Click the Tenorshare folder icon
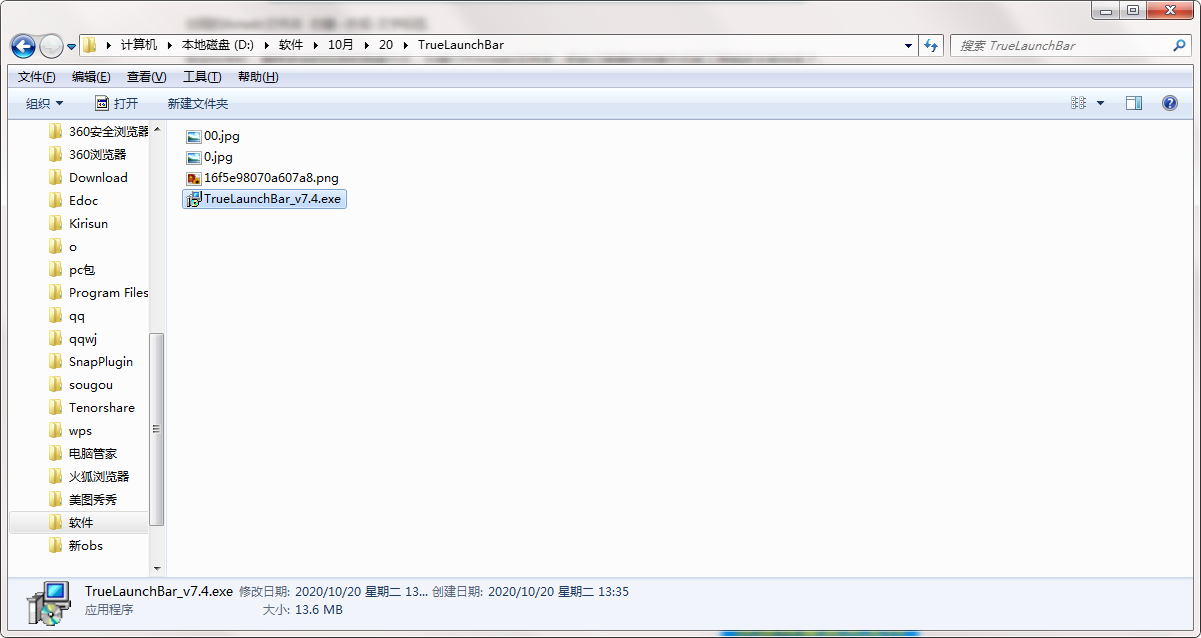The image size is (1201, 638). [56, 408]
